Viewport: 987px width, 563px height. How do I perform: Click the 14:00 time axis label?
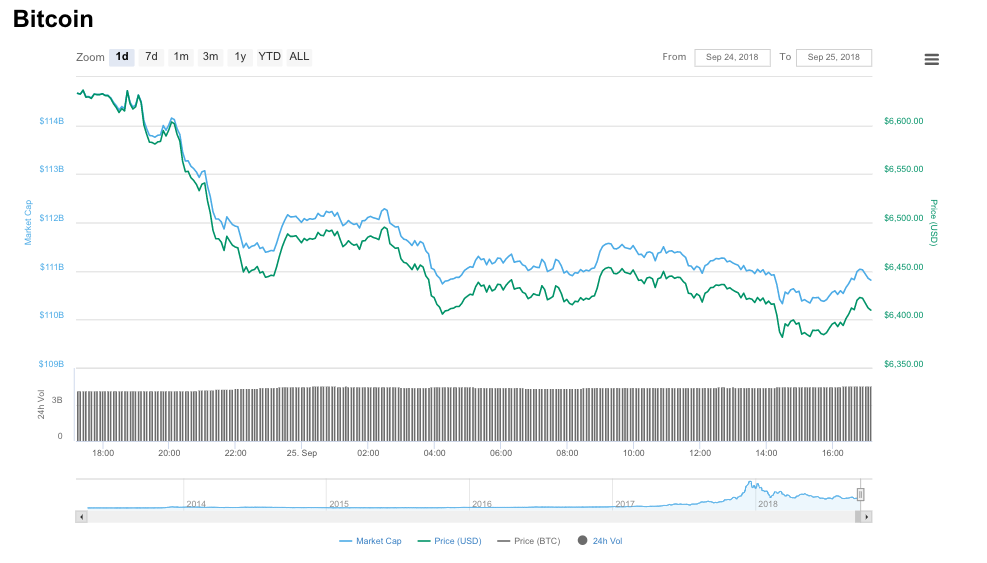767,453
